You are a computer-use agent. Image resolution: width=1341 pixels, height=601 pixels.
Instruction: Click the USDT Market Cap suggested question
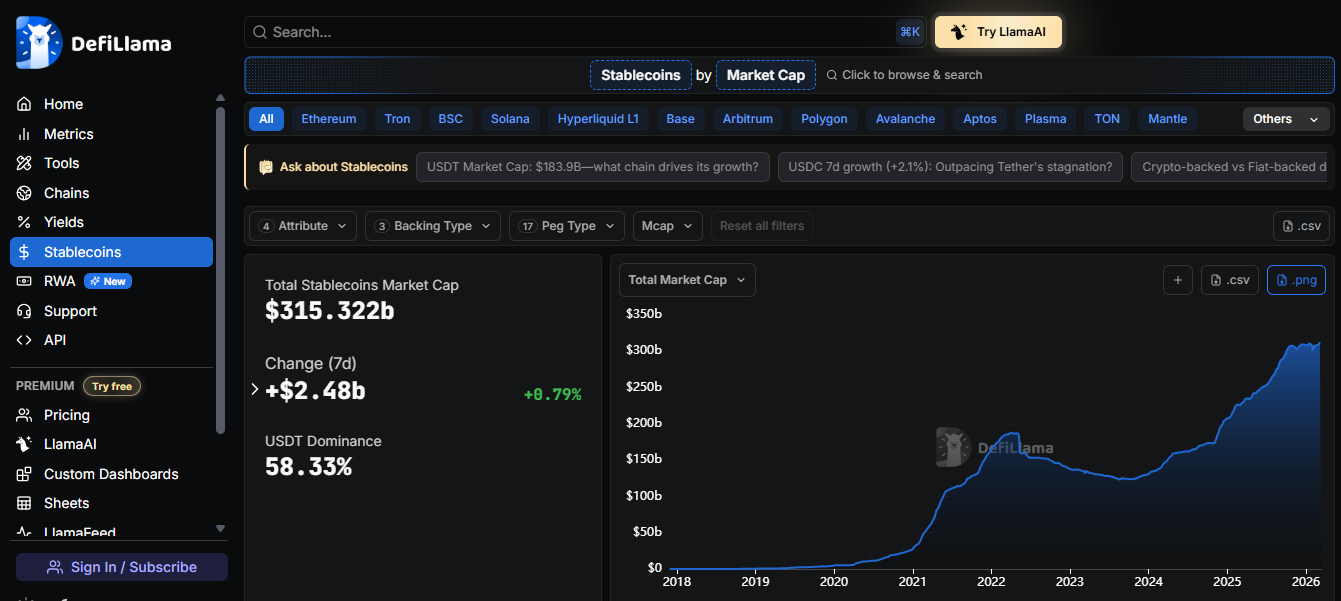(593, 167)
